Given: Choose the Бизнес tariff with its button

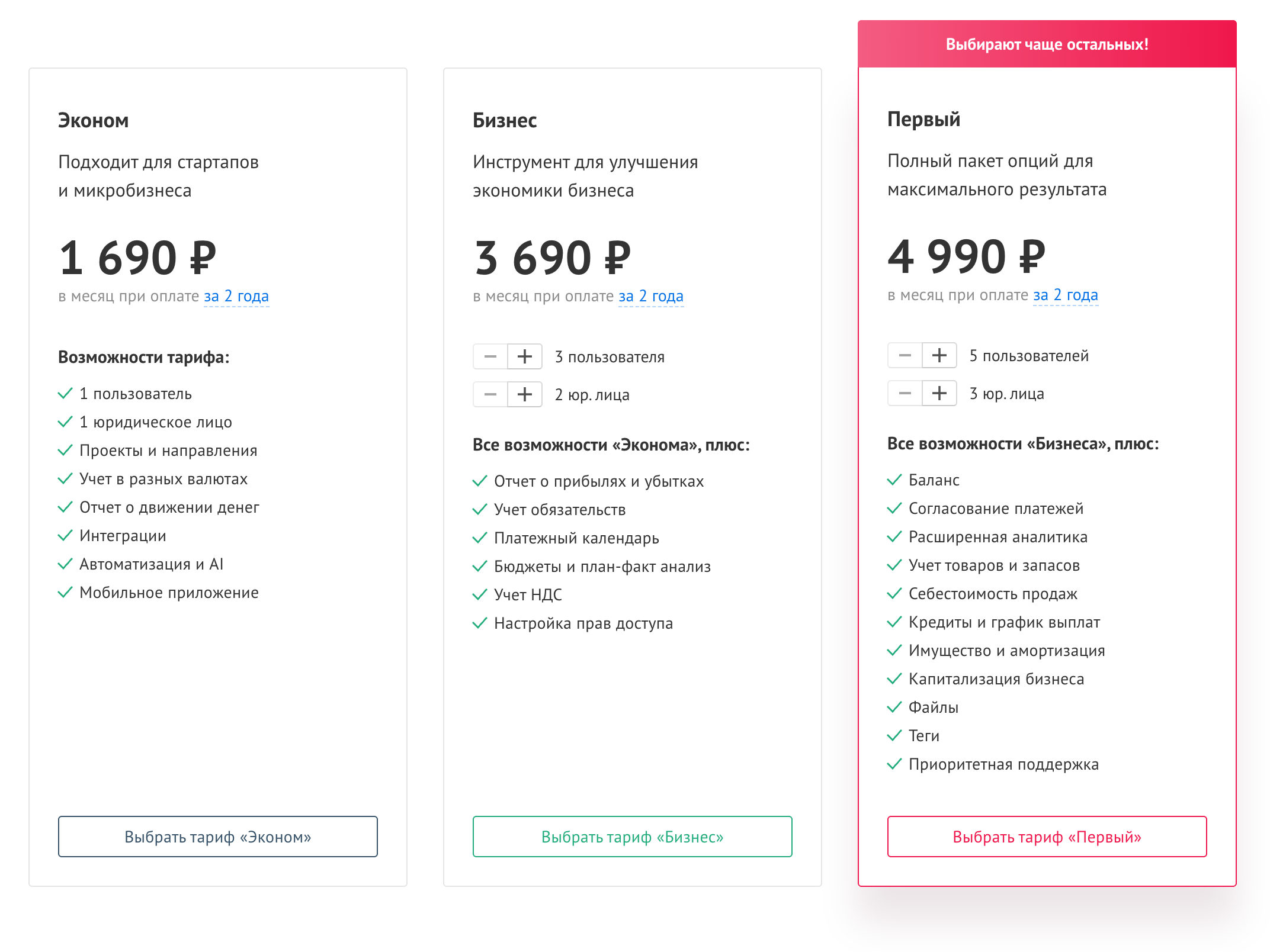Looking at the screenshot, I should click(x=632, y=837).
